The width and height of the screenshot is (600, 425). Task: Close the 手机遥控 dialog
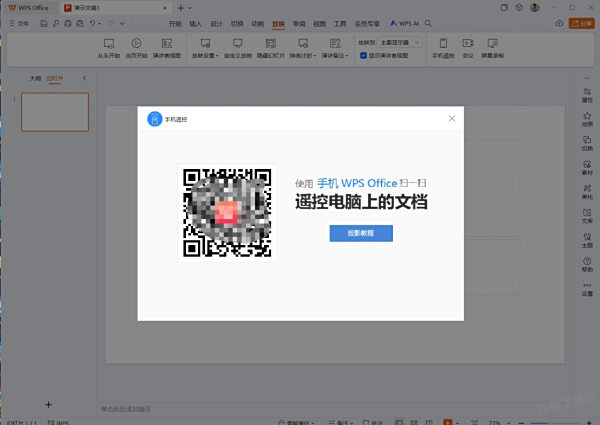[x=452, y=119]
